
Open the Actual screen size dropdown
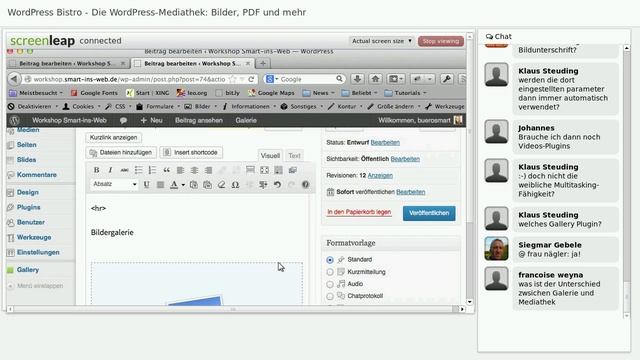point(381,41)
